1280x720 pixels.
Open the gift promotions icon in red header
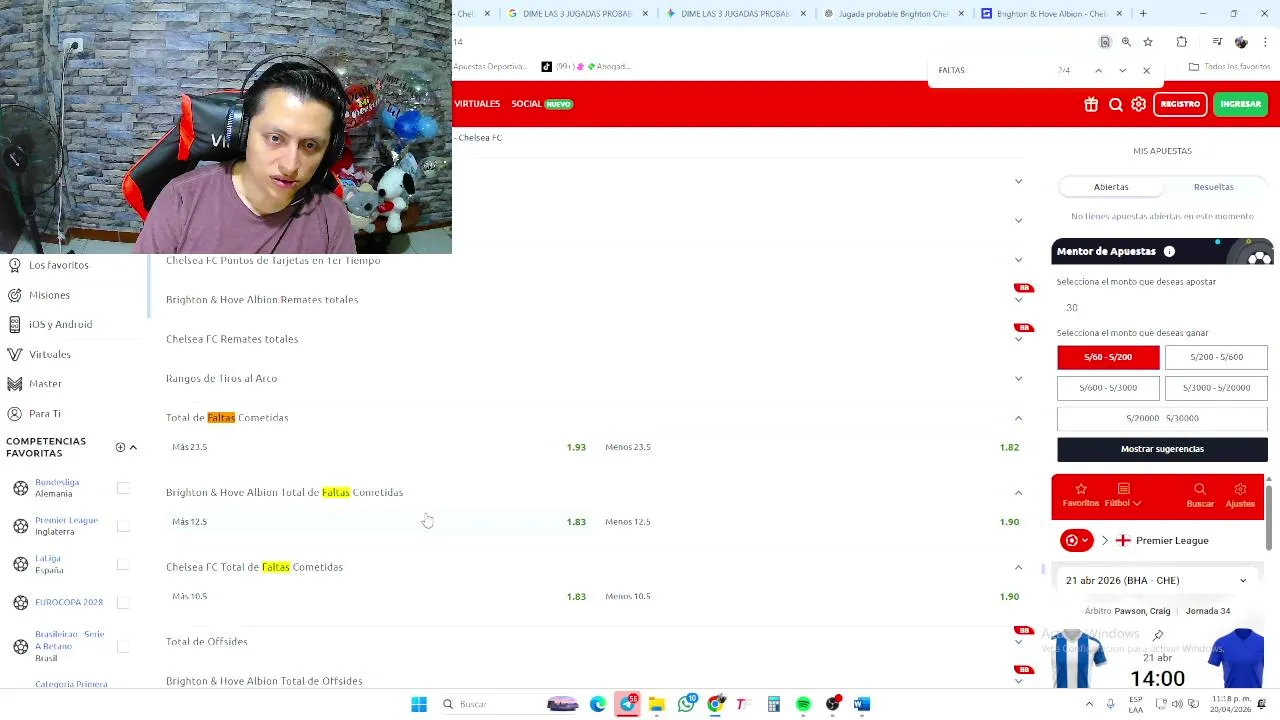click(x=1091, y=104)
